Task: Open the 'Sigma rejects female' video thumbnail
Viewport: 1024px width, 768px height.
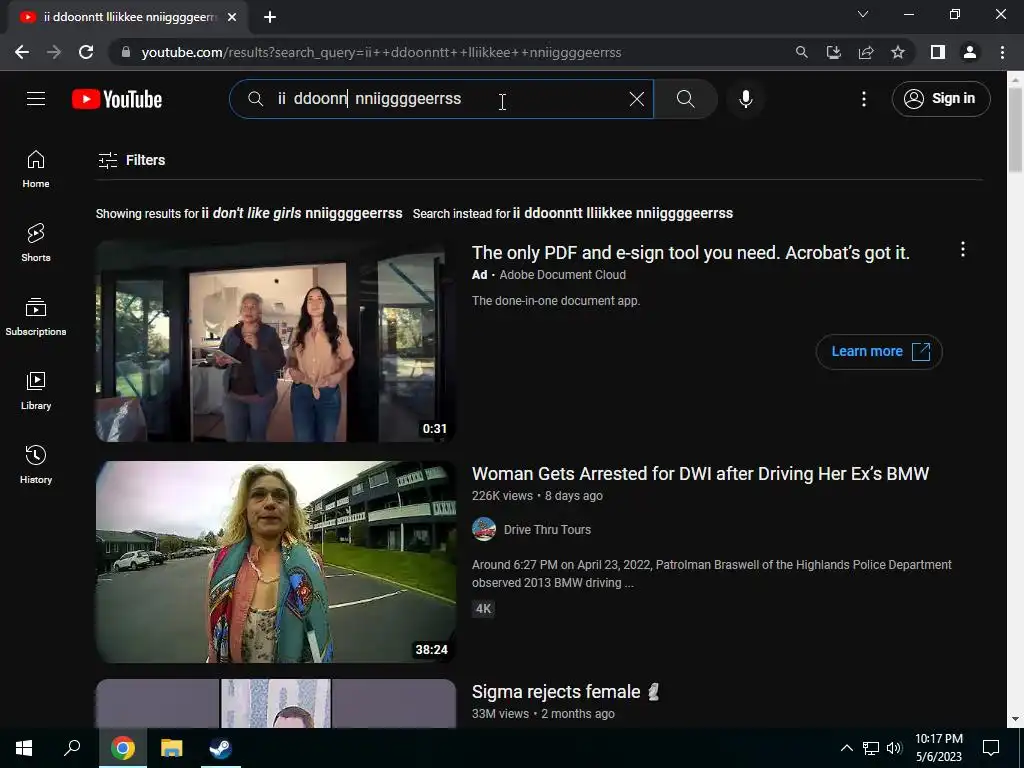Action: tap(276, 703)
